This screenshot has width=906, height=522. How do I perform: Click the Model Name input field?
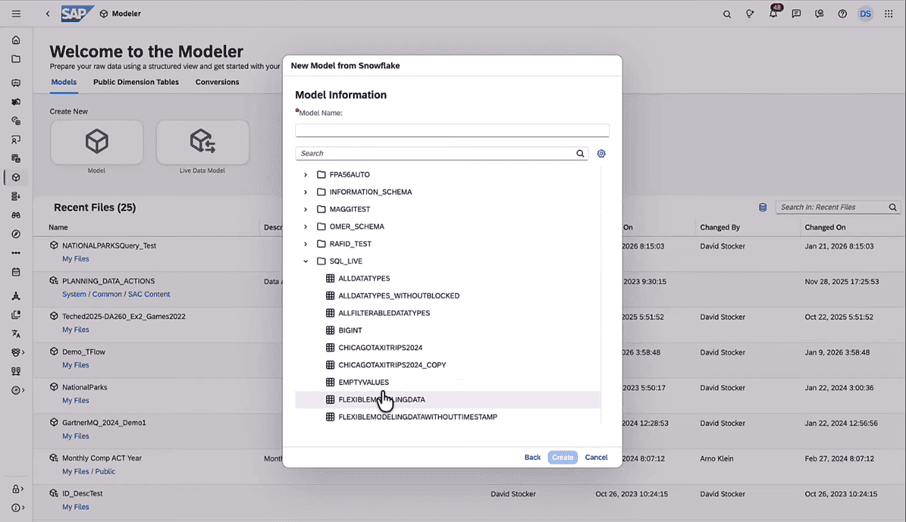pyautogui.click(x=452, y=130)
